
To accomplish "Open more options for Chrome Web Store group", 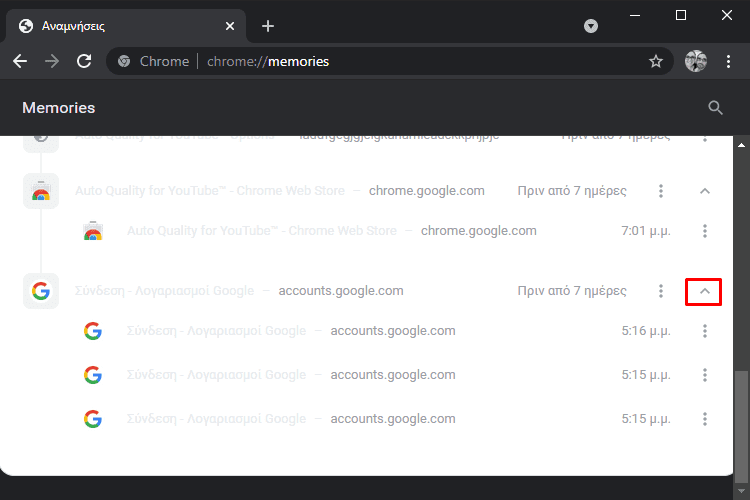I will pos(661,191).
